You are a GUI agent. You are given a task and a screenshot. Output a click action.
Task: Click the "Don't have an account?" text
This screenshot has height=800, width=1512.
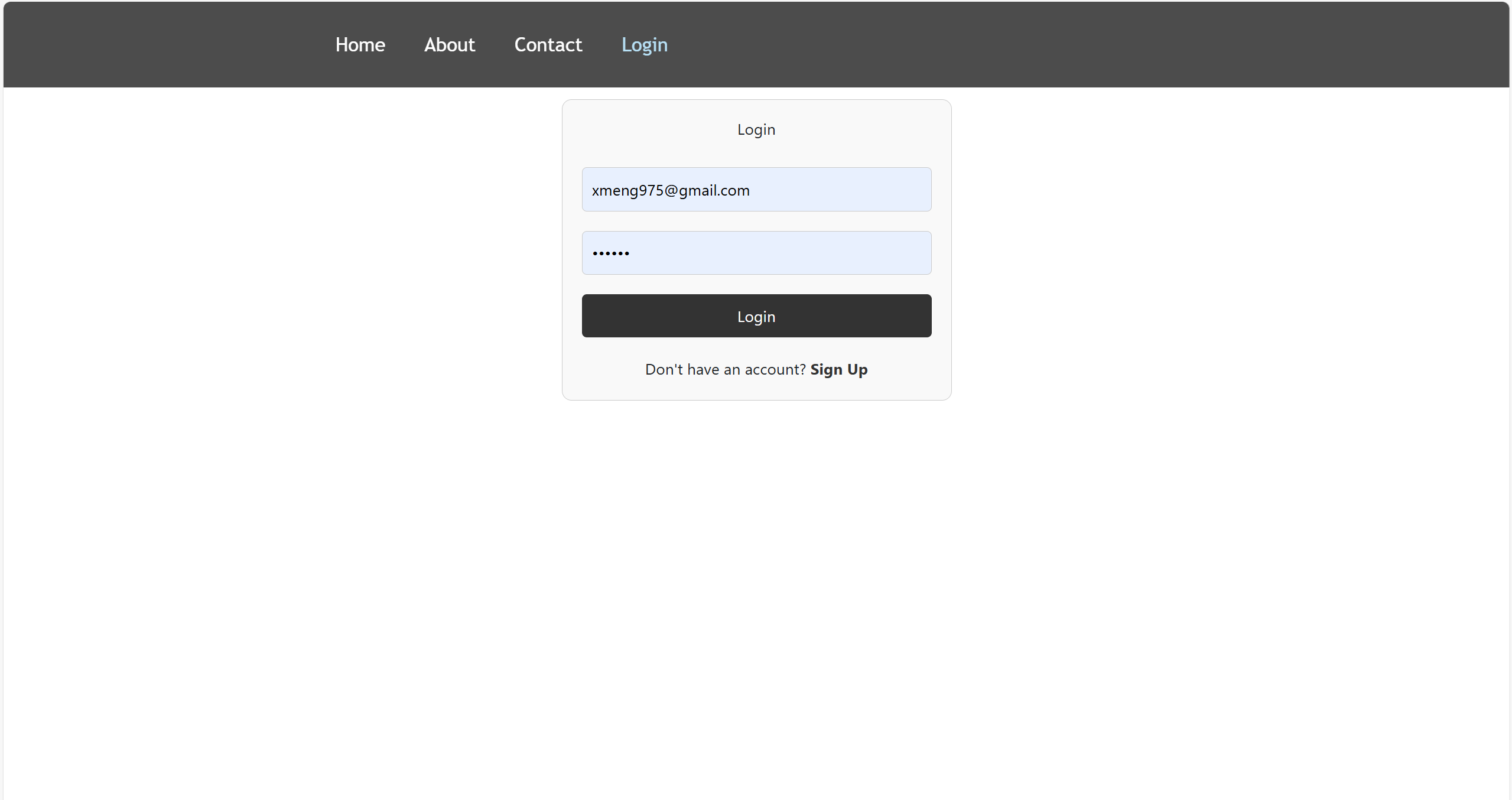click(725, 369)
